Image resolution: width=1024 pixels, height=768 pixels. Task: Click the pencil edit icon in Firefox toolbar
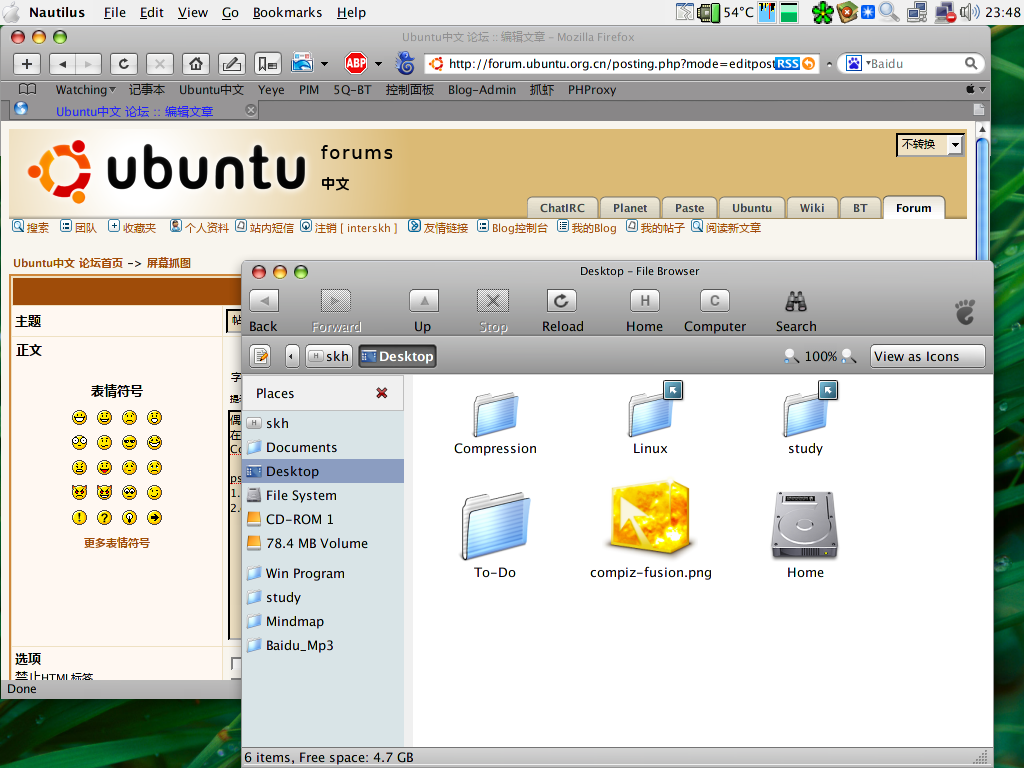coord(232,64)
